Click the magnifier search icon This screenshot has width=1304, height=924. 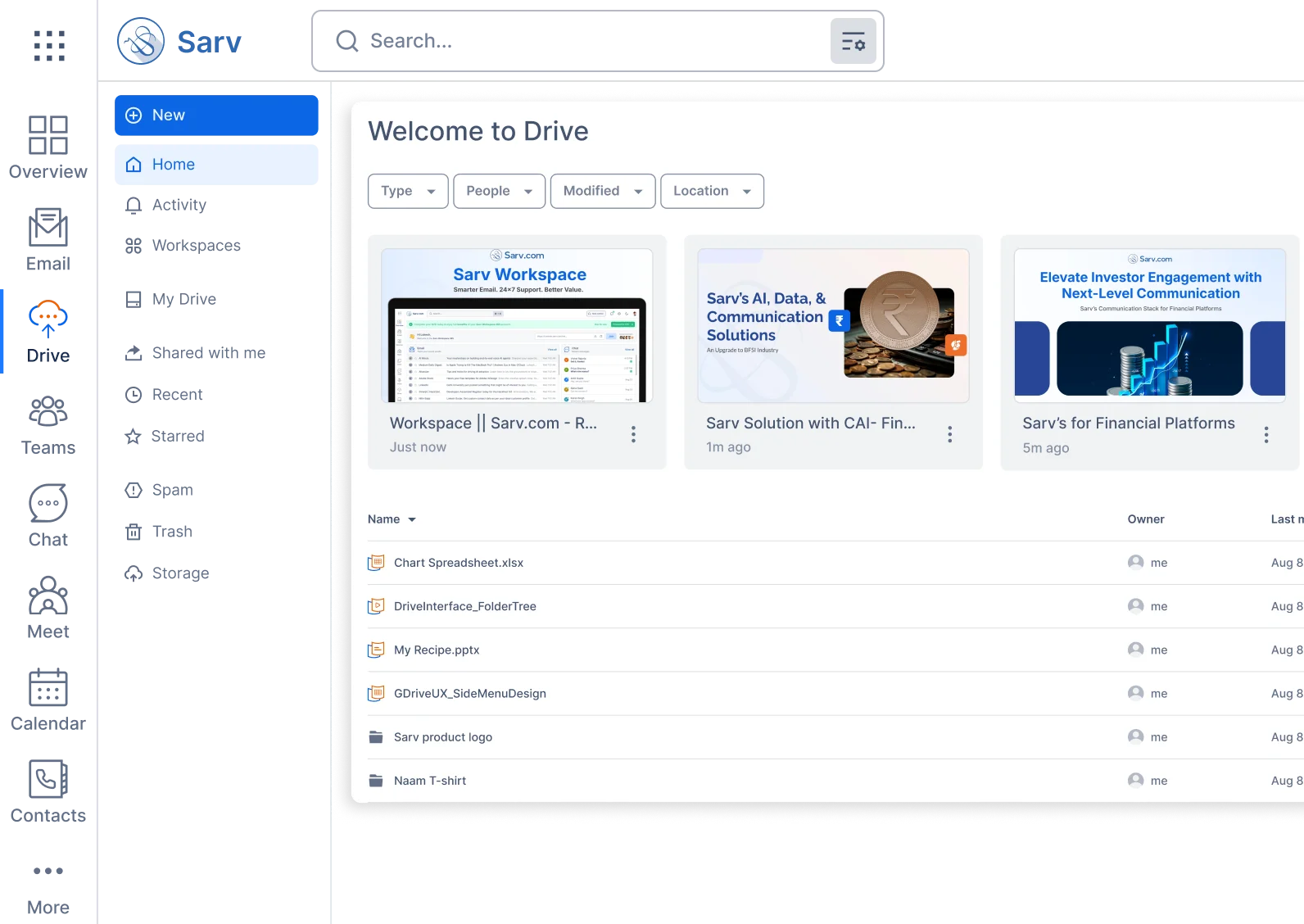tap(347, 41)
